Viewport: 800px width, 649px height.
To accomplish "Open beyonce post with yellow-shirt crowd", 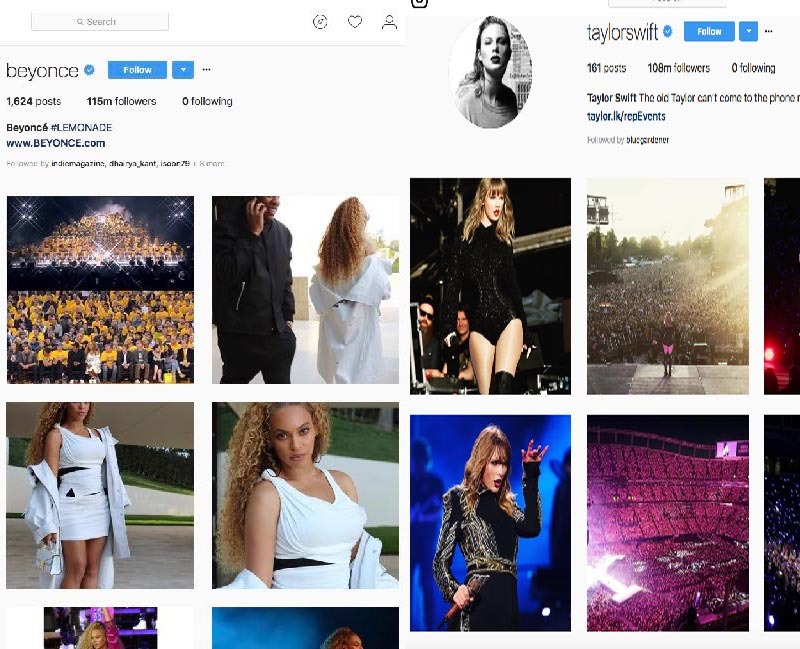I will point(101,290).
